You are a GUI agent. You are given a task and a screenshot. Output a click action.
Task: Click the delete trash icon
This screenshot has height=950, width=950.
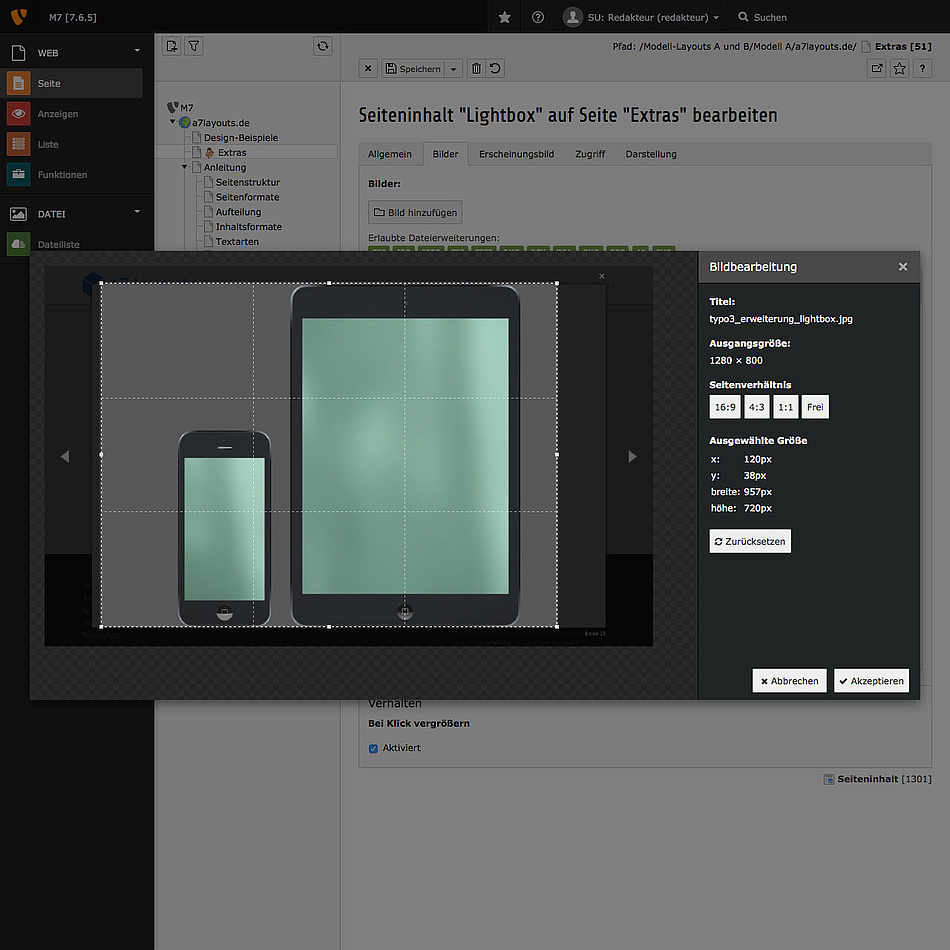(x=476, y=68)
